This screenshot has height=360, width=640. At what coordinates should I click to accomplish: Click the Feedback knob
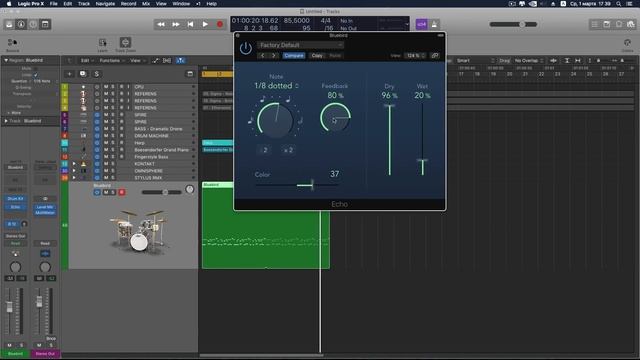point(335,118)
